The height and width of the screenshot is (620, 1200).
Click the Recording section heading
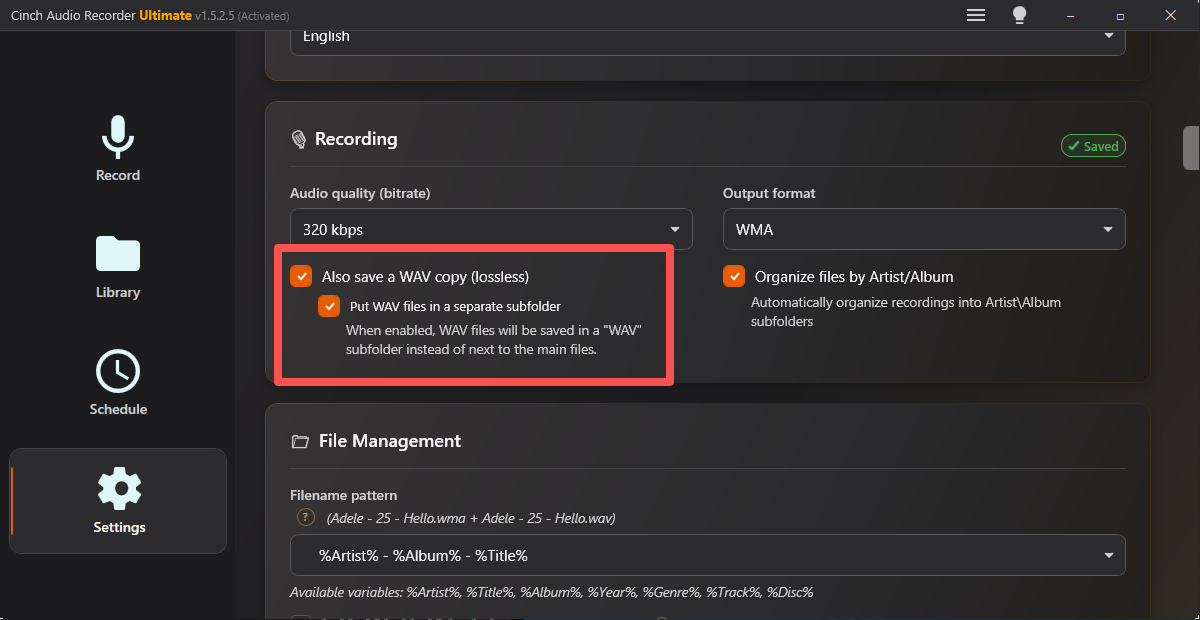pos(356,139)
